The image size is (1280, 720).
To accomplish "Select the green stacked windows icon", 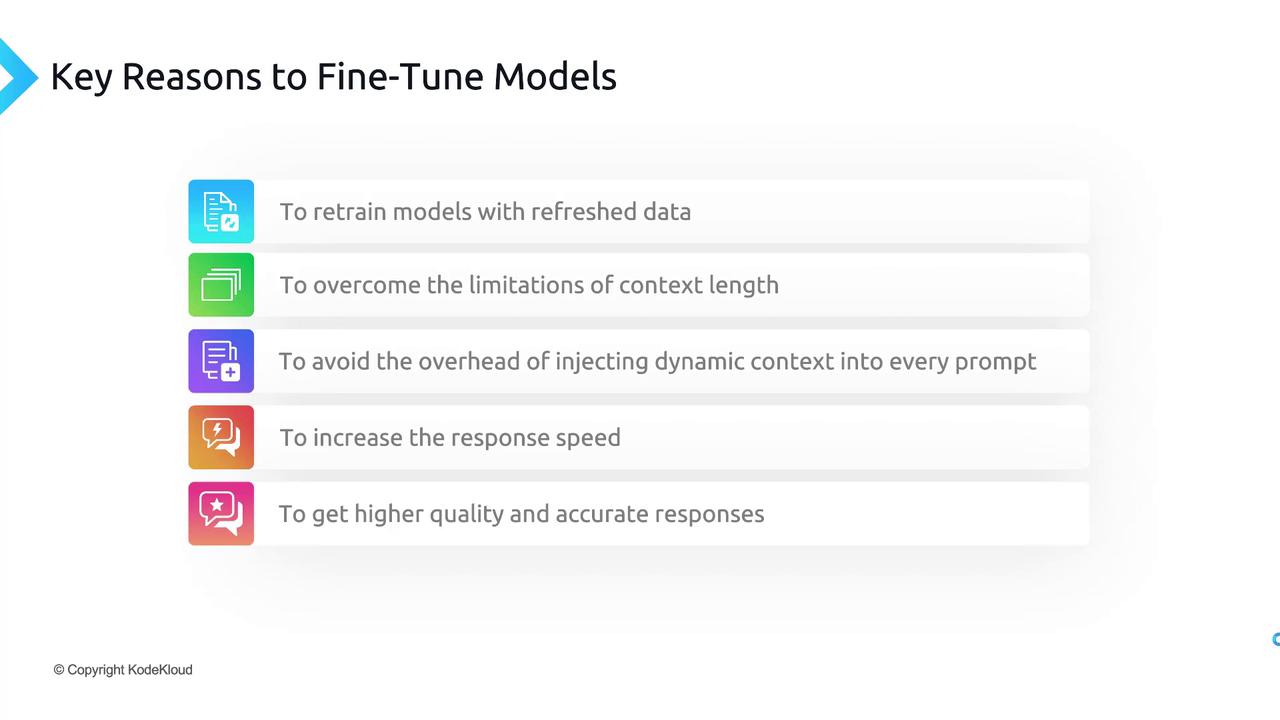I will [221, 285].
